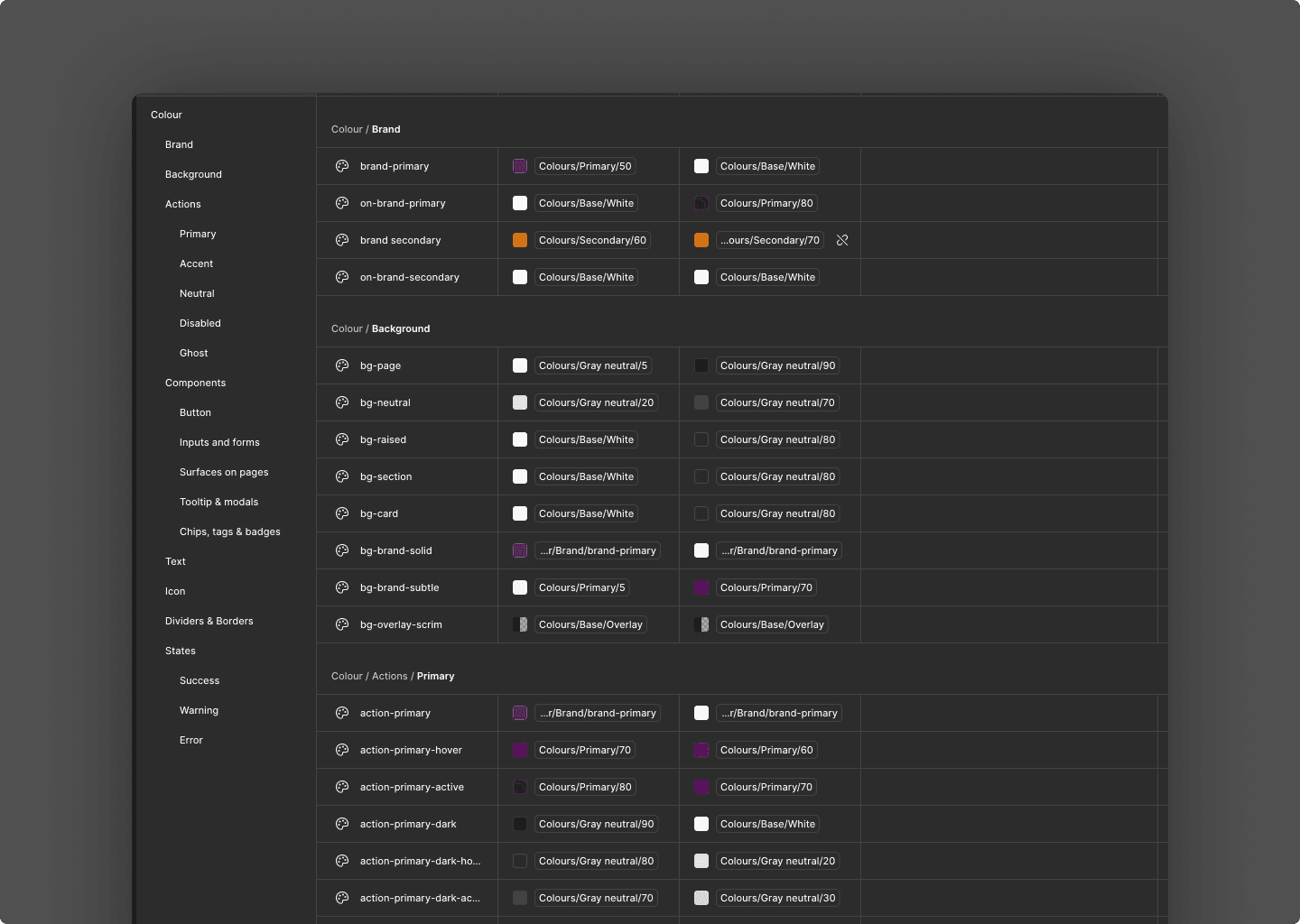
Task: Open Inputs and forms subgroup
Action: (x=219, y=442)
